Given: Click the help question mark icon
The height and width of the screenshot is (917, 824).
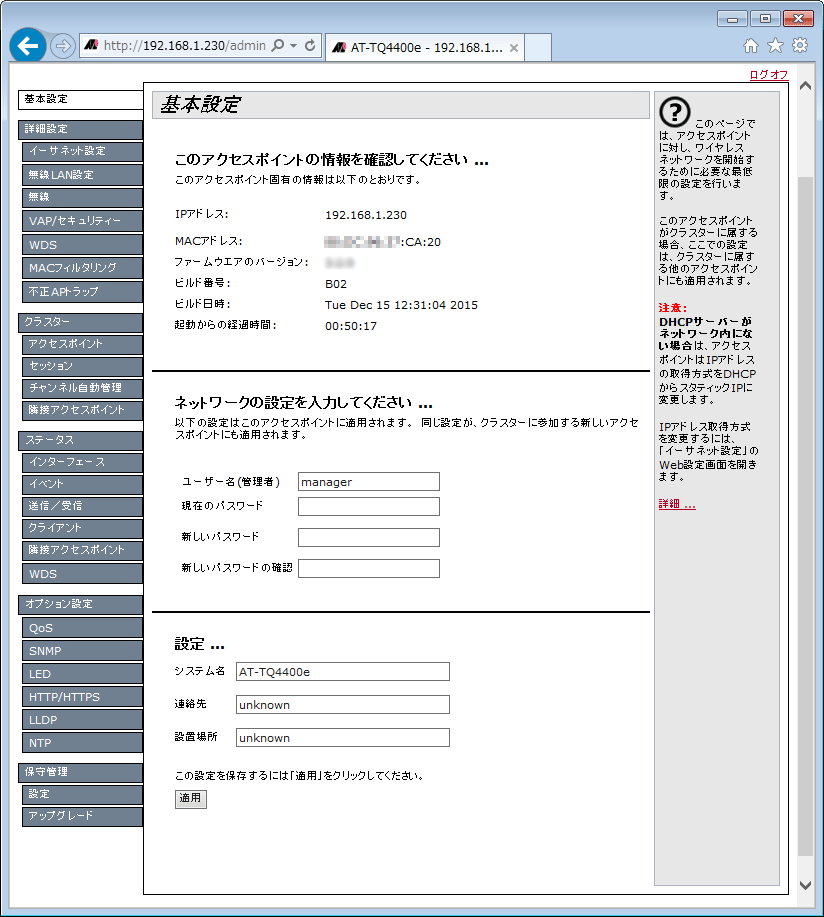Looking at the screenshot, I should (x=675, y=112).
